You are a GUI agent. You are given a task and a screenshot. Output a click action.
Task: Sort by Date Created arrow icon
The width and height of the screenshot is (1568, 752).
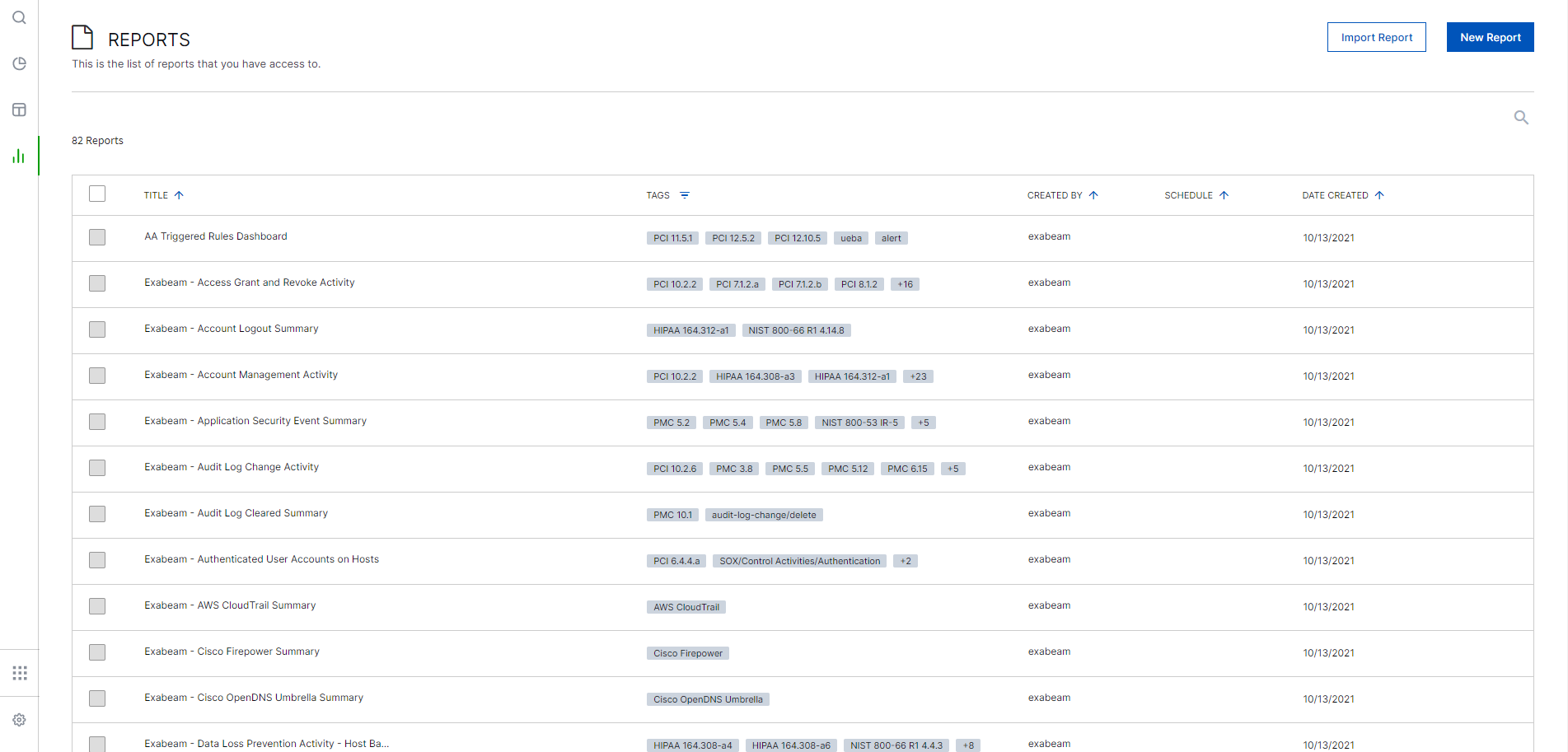pyautogui.click(x=1379, y=195)
